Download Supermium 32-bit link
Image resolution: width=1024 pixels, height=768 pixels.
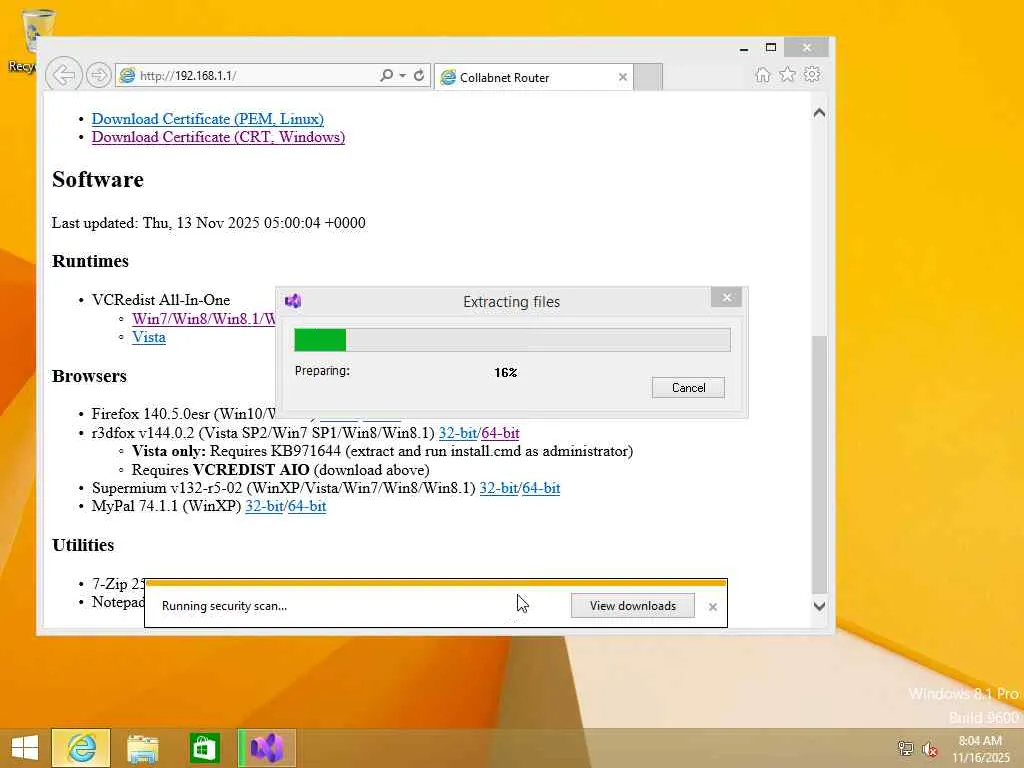coord(499,488)
